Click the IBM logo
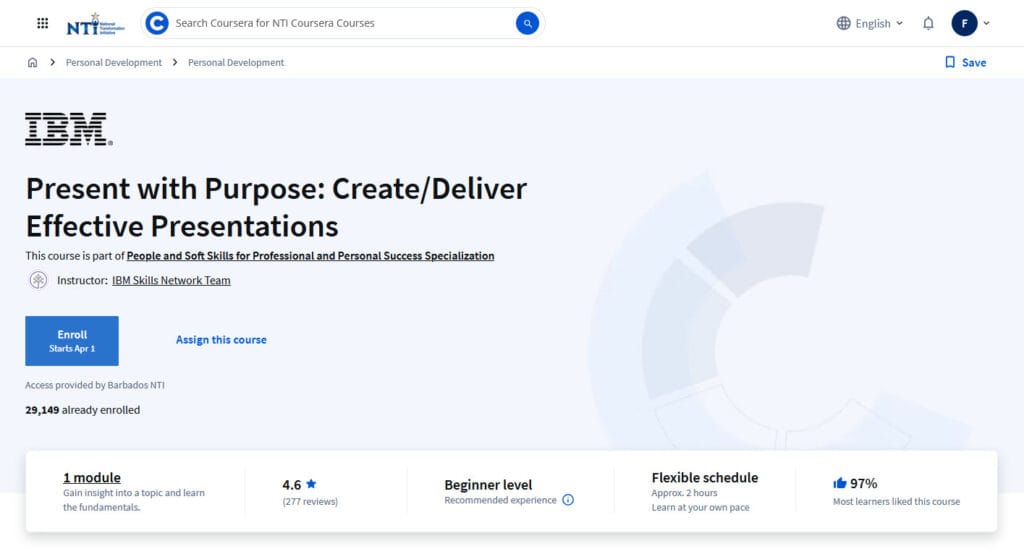This screenshot has height=554, width=1024. (68, 130)
